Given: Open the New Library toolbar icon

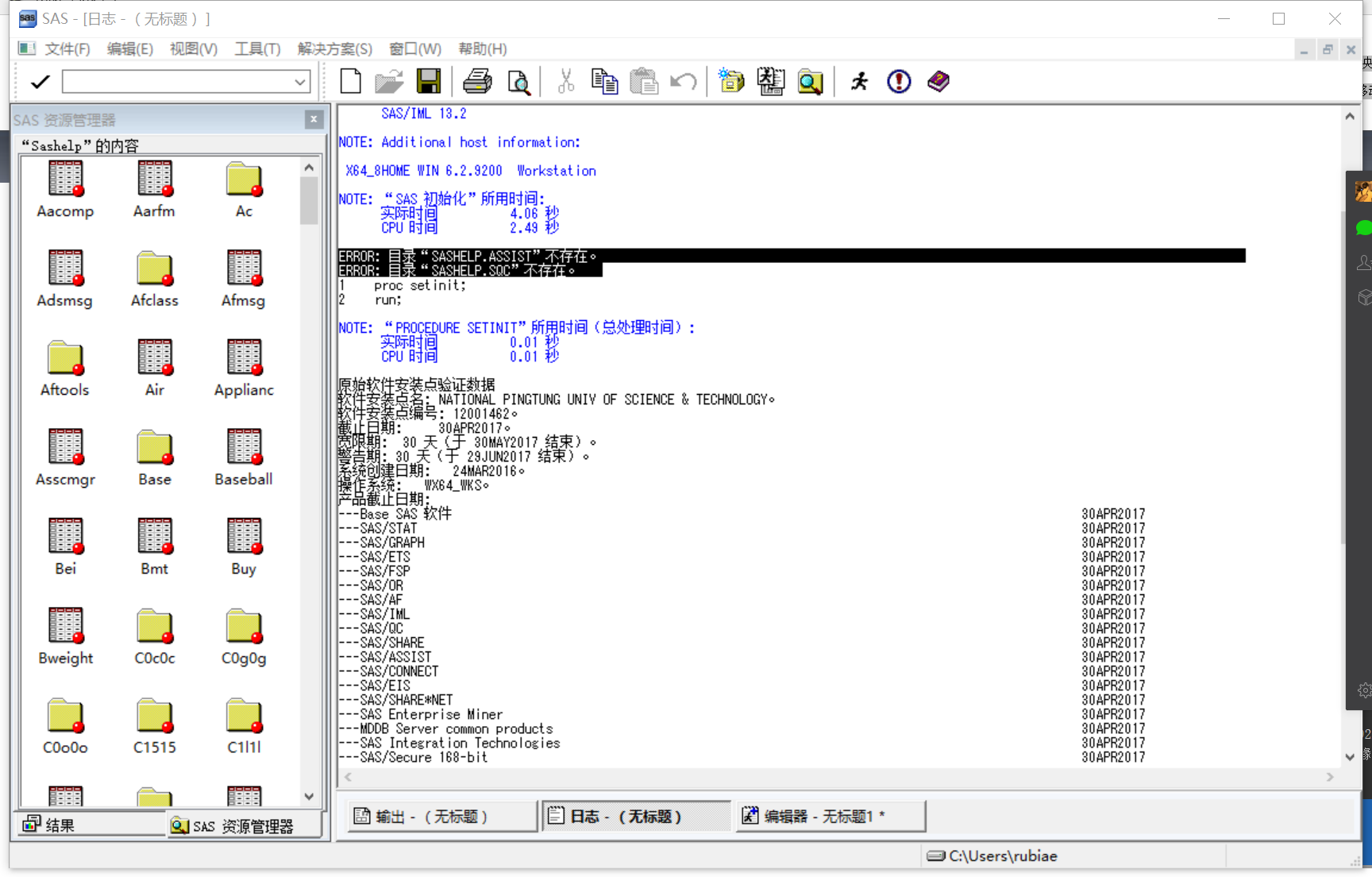Looking at the screenshot, I should [731, 81].
